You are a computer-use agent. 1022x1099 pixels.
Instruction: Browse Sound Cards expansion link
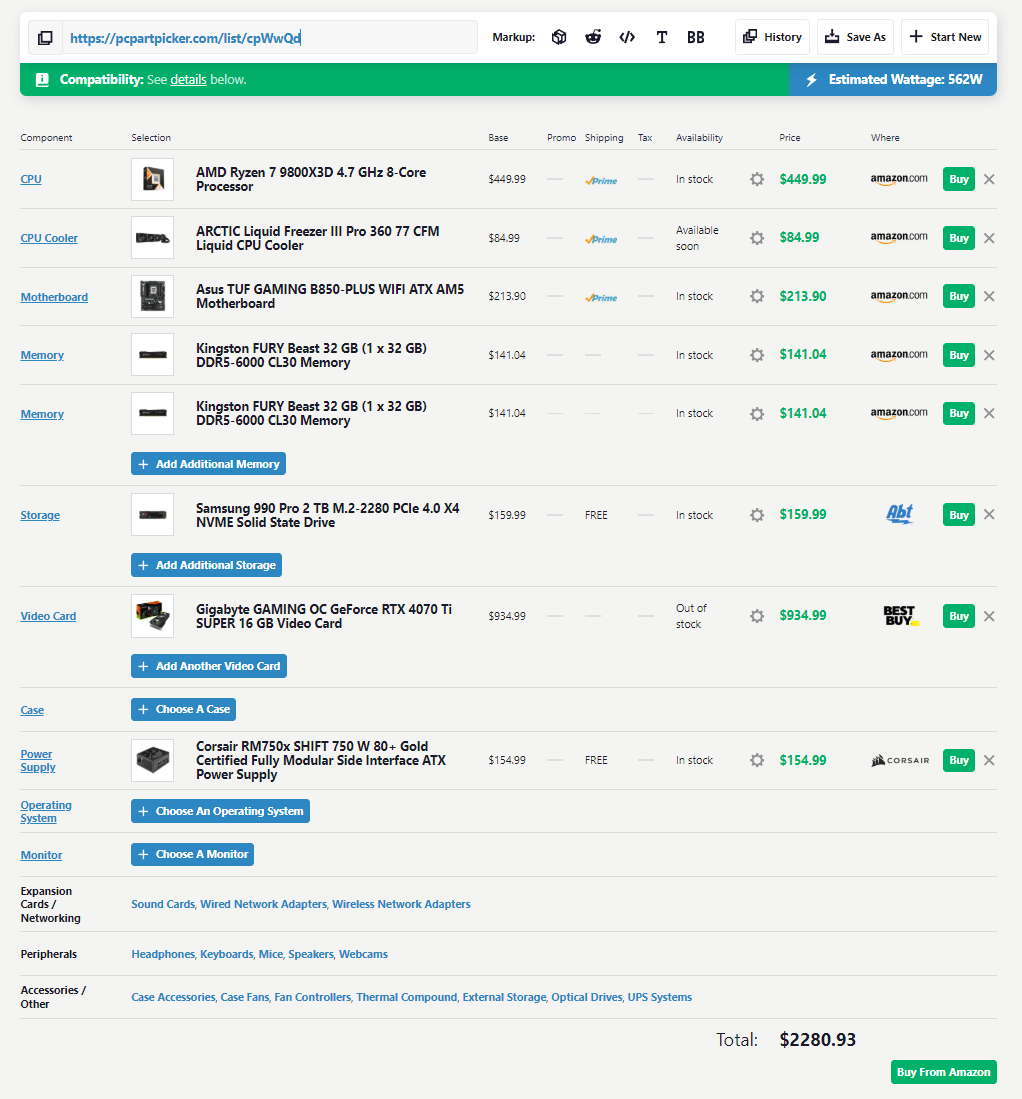click(x=163, y=904)
